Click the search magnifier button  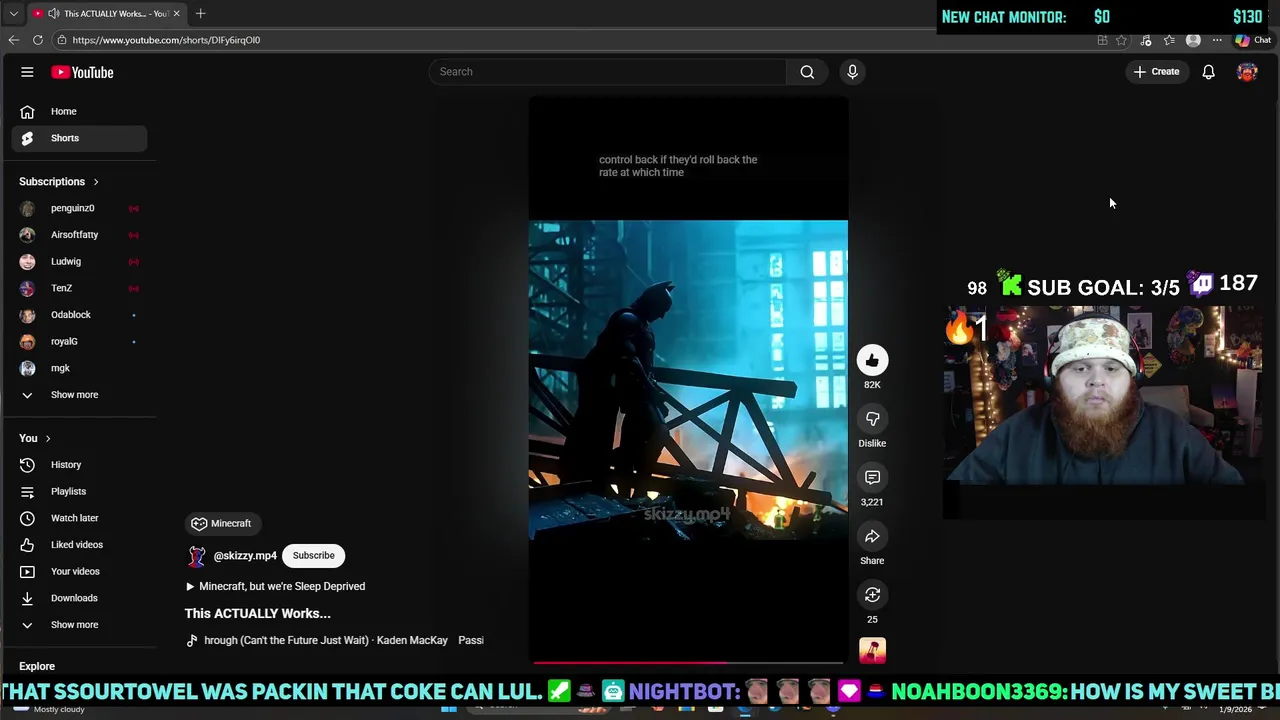tap(807, 72)
